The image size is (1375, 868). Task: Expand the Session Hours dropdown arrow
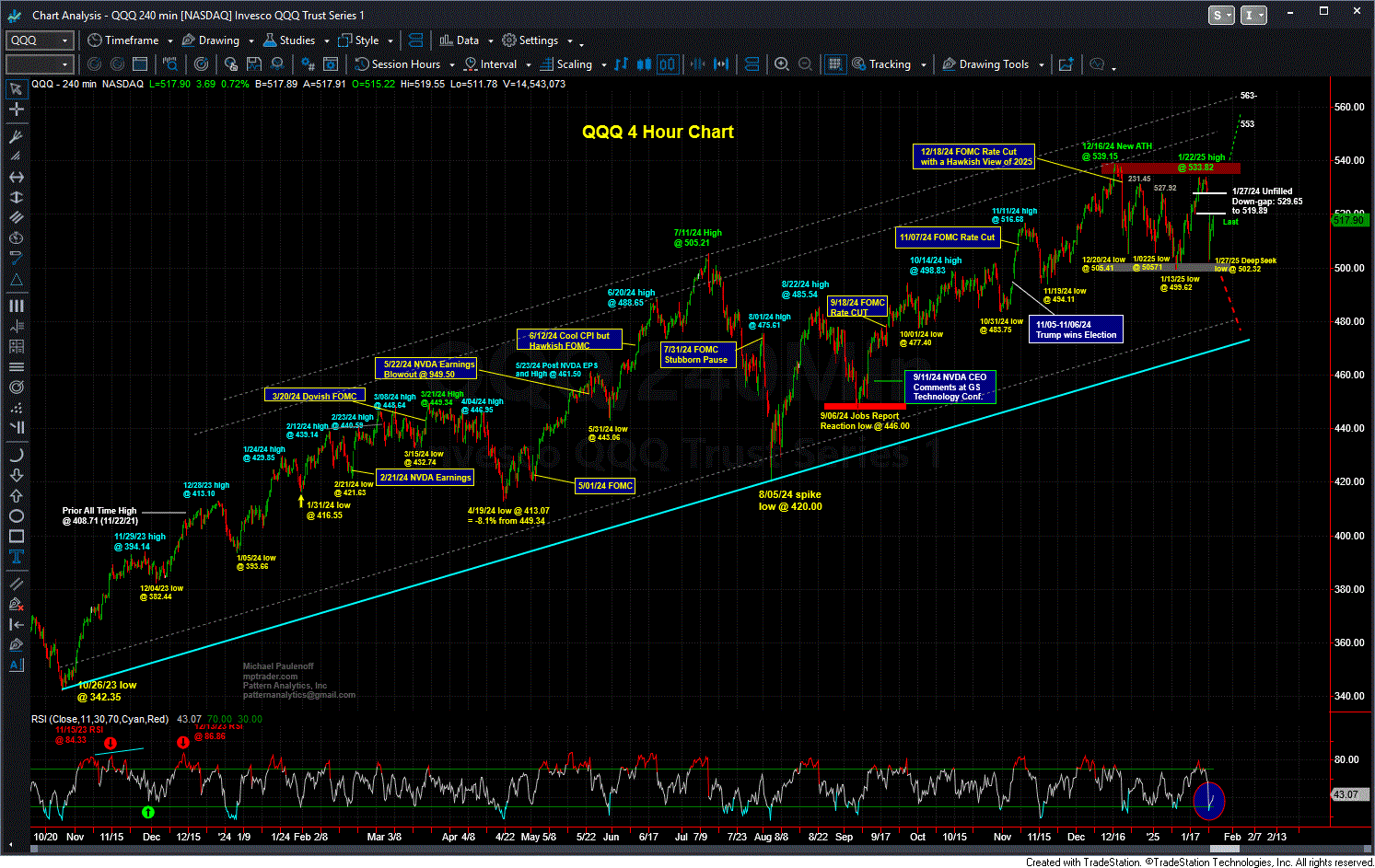[x=451, y=65]
